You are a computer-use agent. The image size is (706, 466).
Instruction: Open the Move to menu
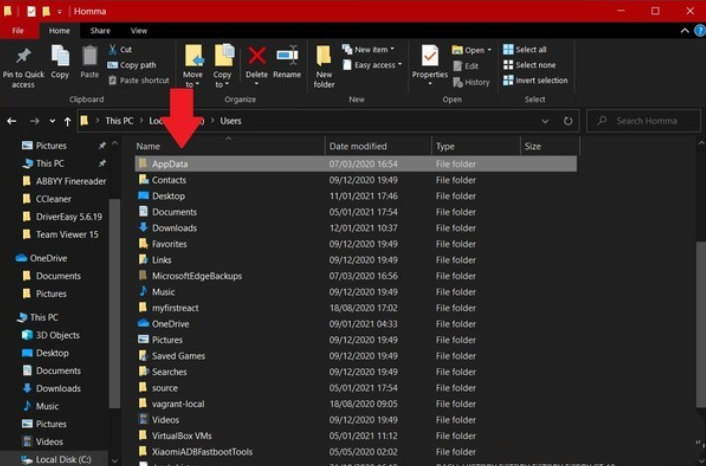pos(193,66)
